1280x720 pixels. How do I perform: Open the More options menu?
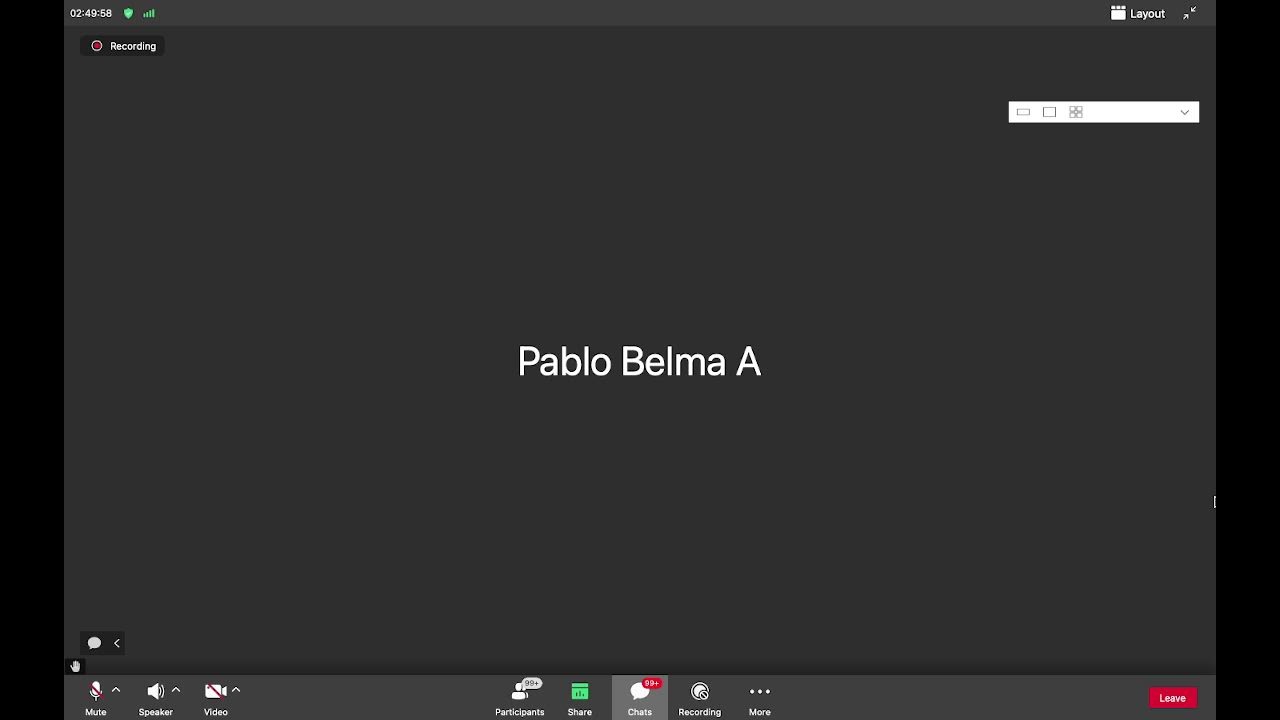[x=760, y=698]
